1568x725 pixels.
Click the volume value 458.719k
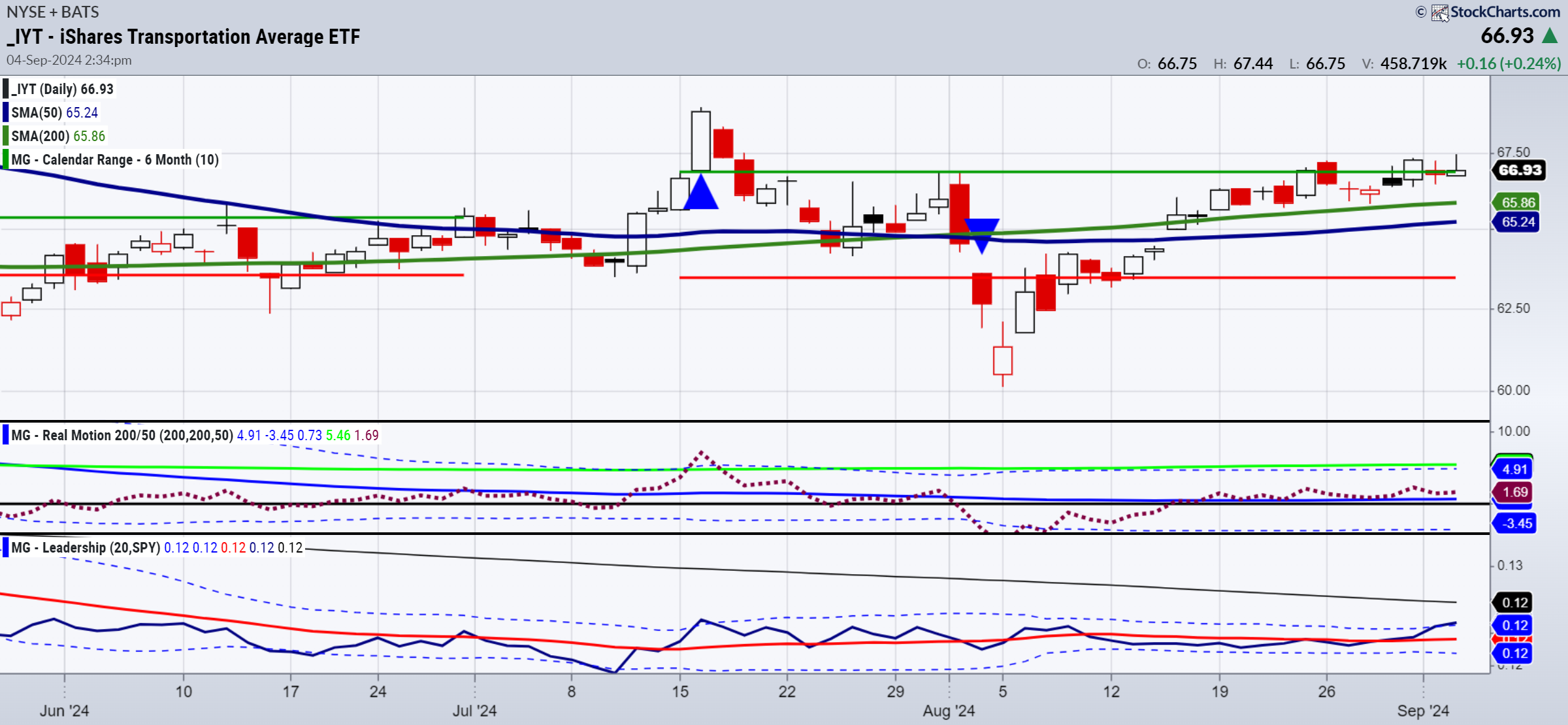(1413, 63)
